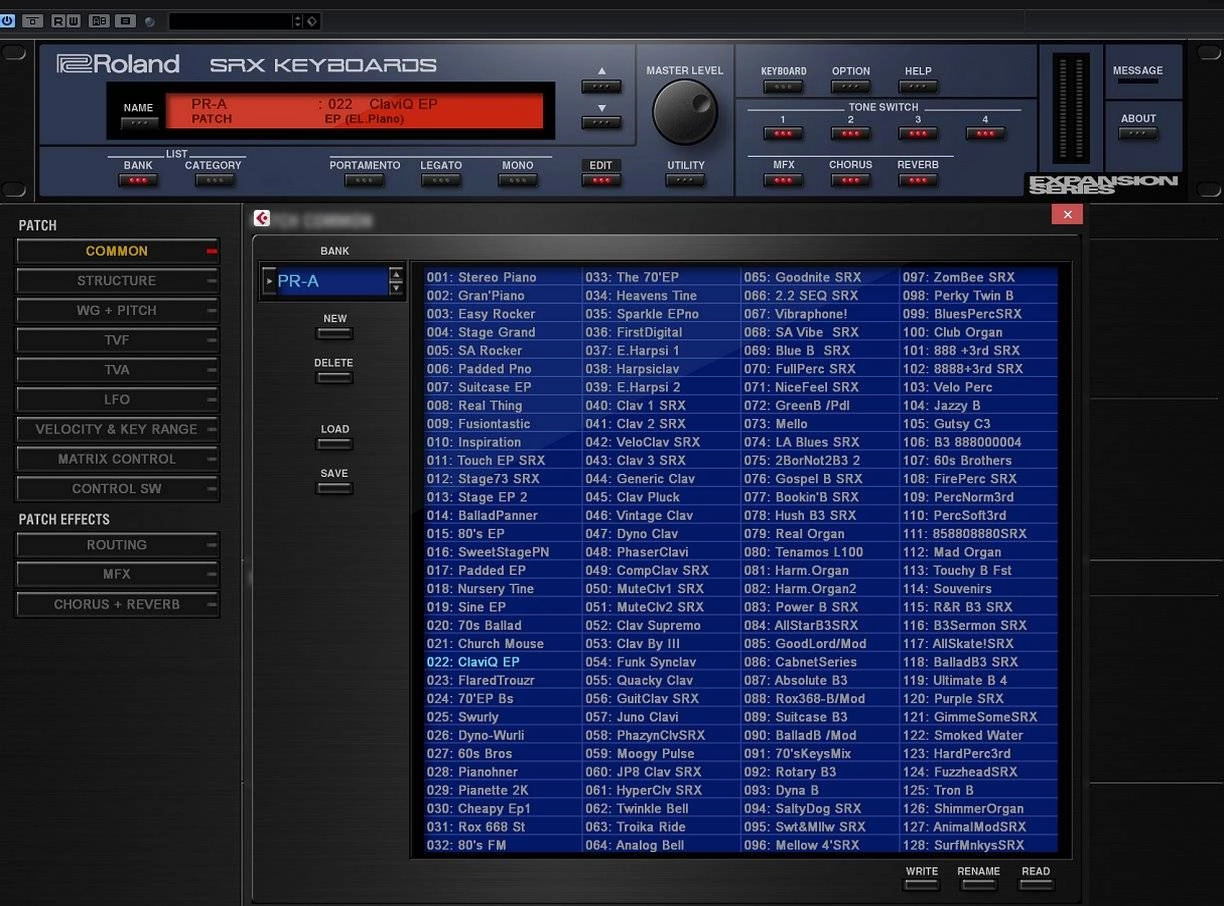Screen dimensions: 1224x906
Task: Toggle LEGATO on
Action: click(x=441, y=181)
